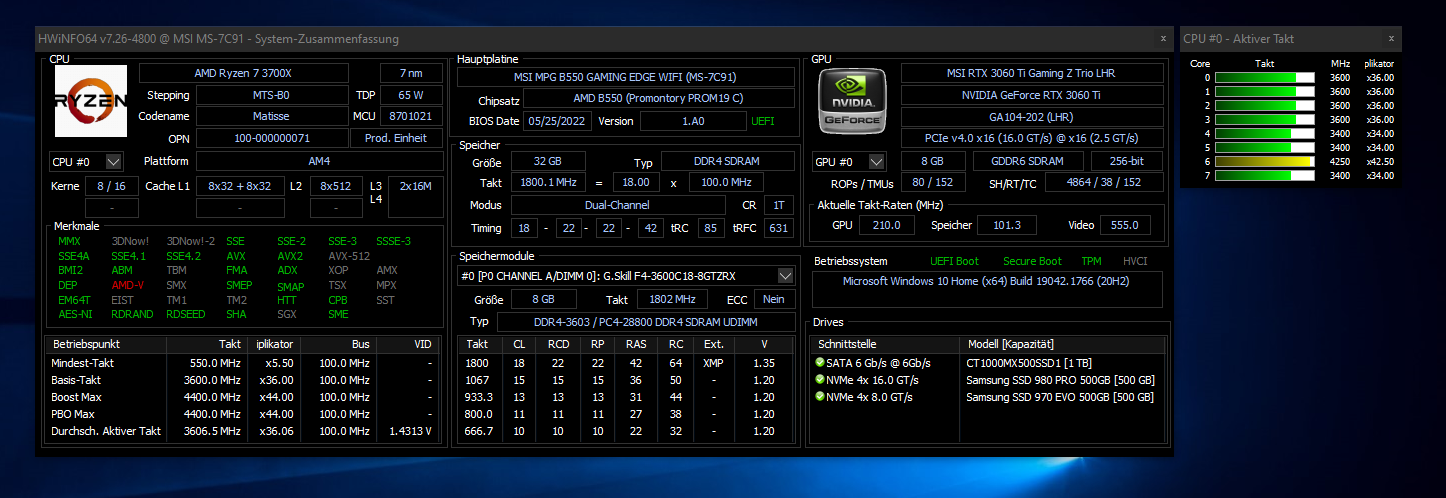The width and height of the screenshot is (1446, 498).
Task: Click the RAS column header in memory table
Action: [636, 343]
